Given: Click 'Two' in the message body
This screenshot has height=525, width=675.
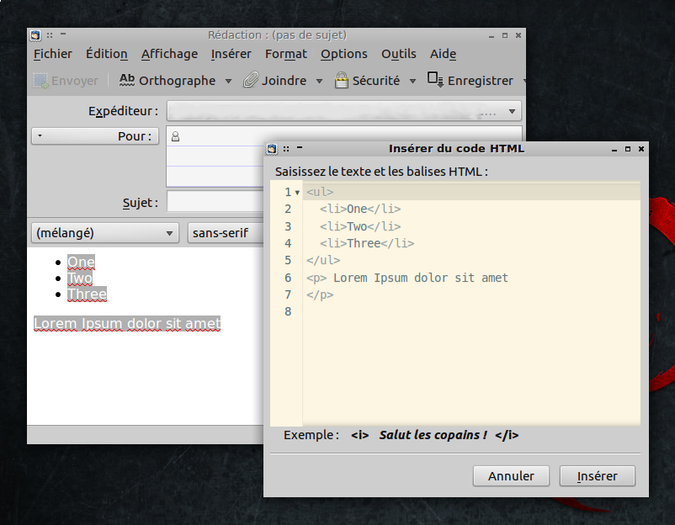Looking at the screenshot, I should click(80, 278).
